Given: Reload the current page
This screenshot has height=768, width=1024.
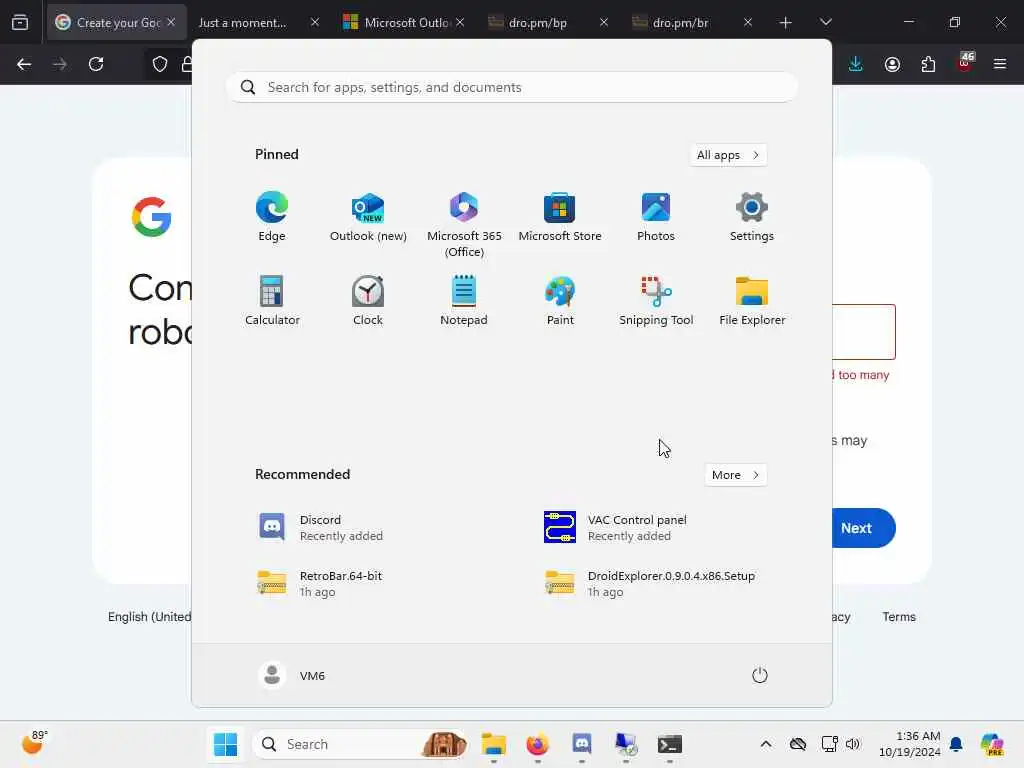Looking at the screenshot, I should [96, 64].
